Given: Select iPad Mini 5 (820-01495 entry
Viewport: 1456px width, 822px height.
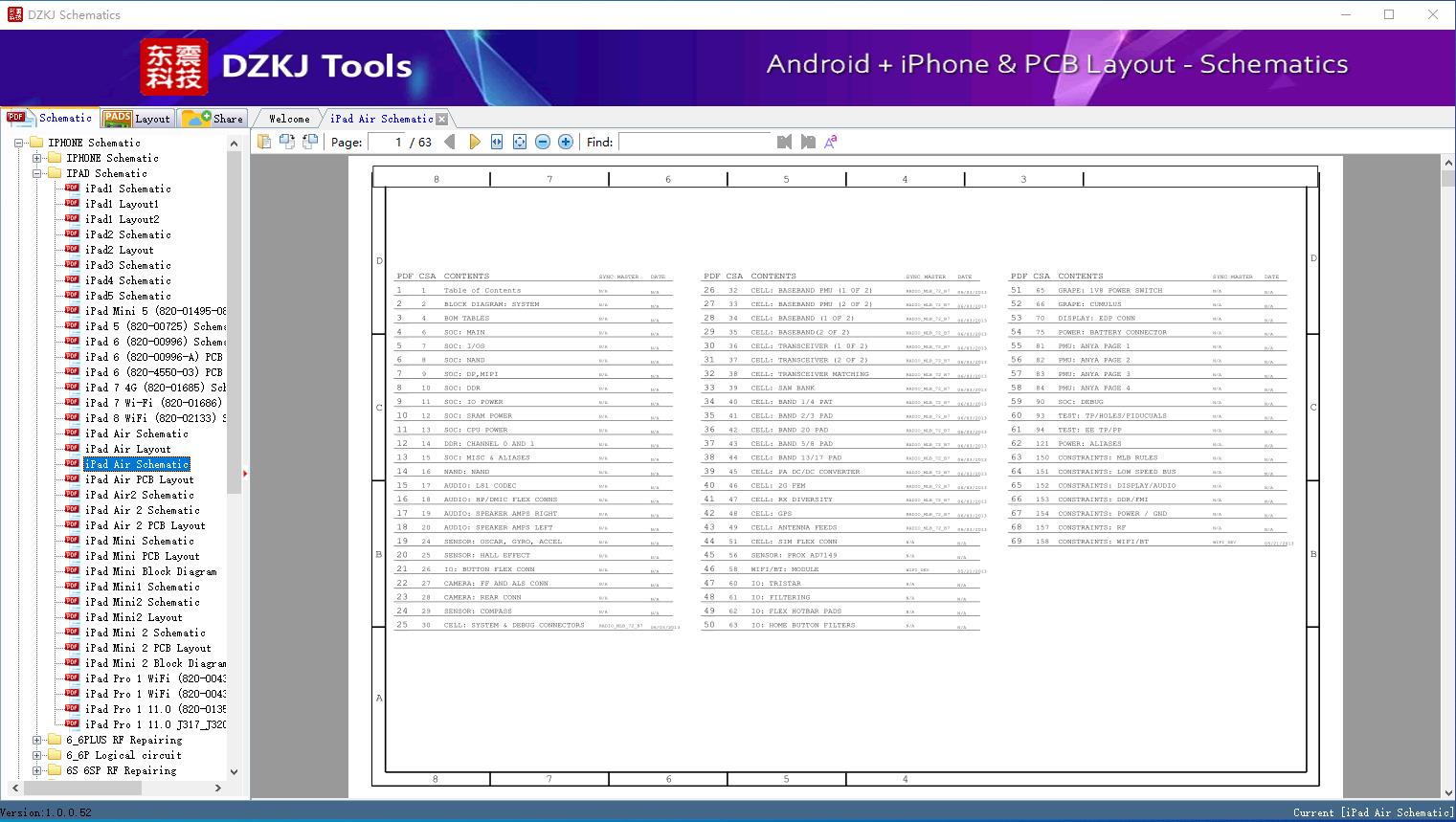Looking at the screenshot, I should pyautogui.click(x=155, y=311).
